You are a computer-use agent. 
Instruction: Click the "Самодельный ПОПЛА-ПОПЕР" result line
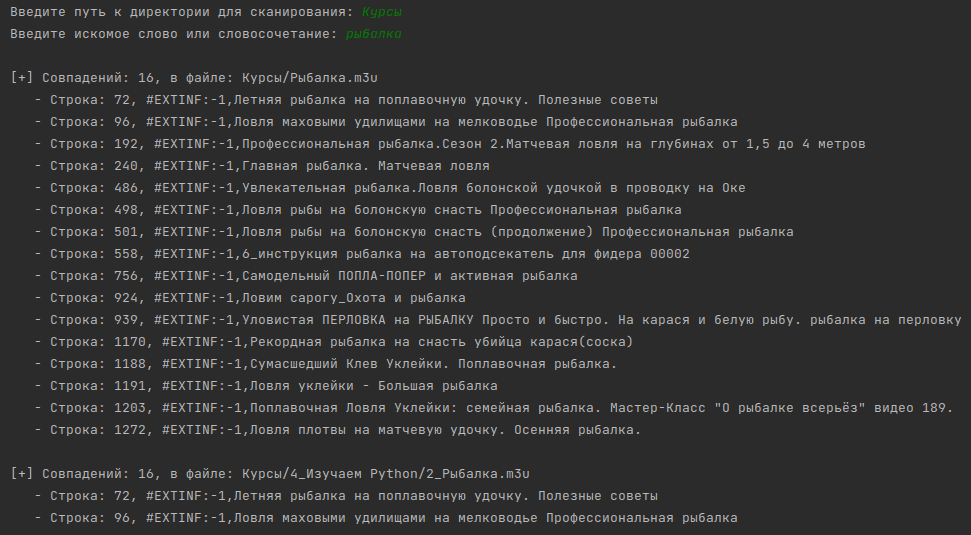[305, 276]
